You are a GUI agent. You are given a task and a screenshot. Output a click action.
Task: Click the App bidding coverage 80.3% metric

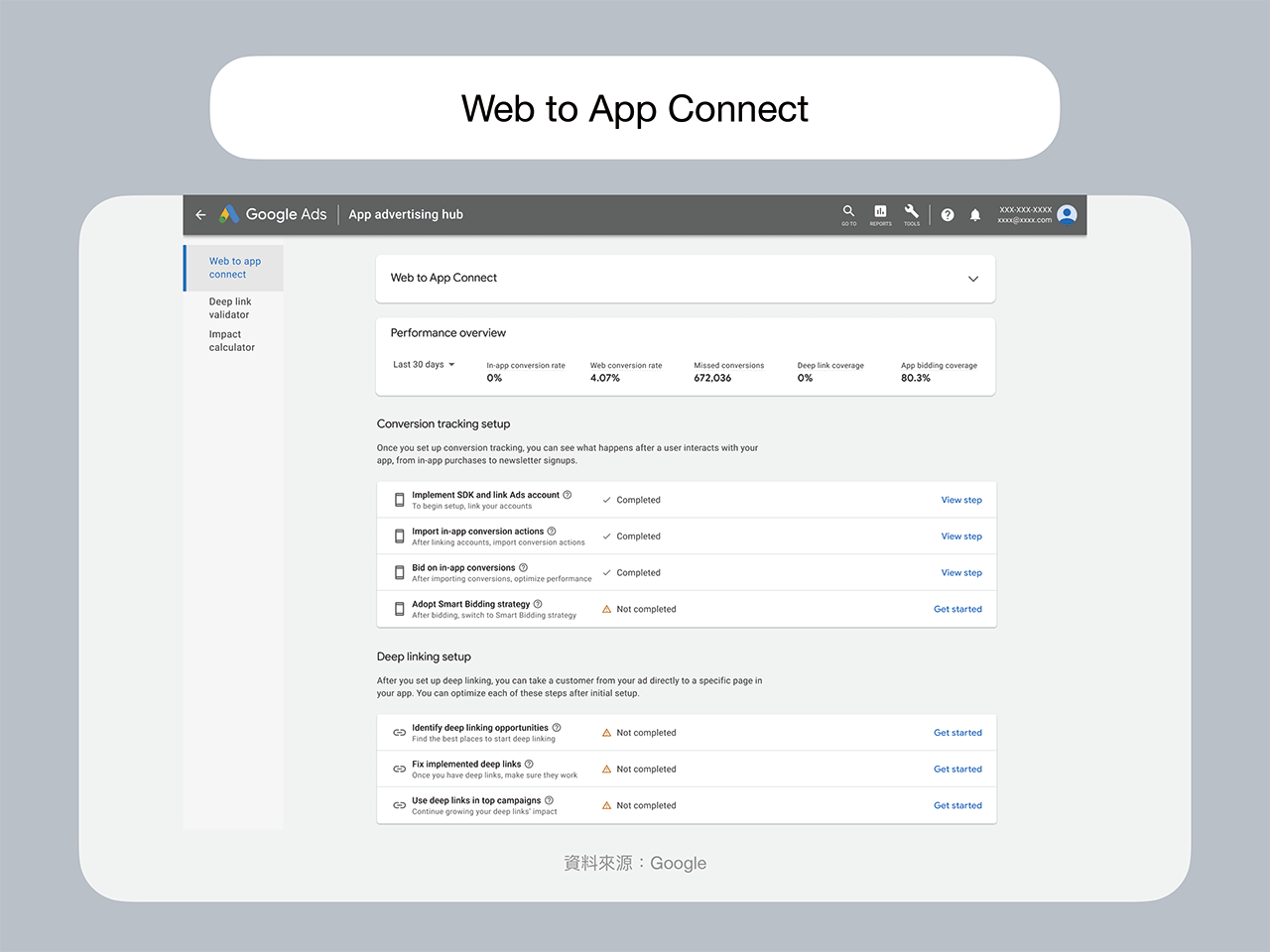[939, 372]
